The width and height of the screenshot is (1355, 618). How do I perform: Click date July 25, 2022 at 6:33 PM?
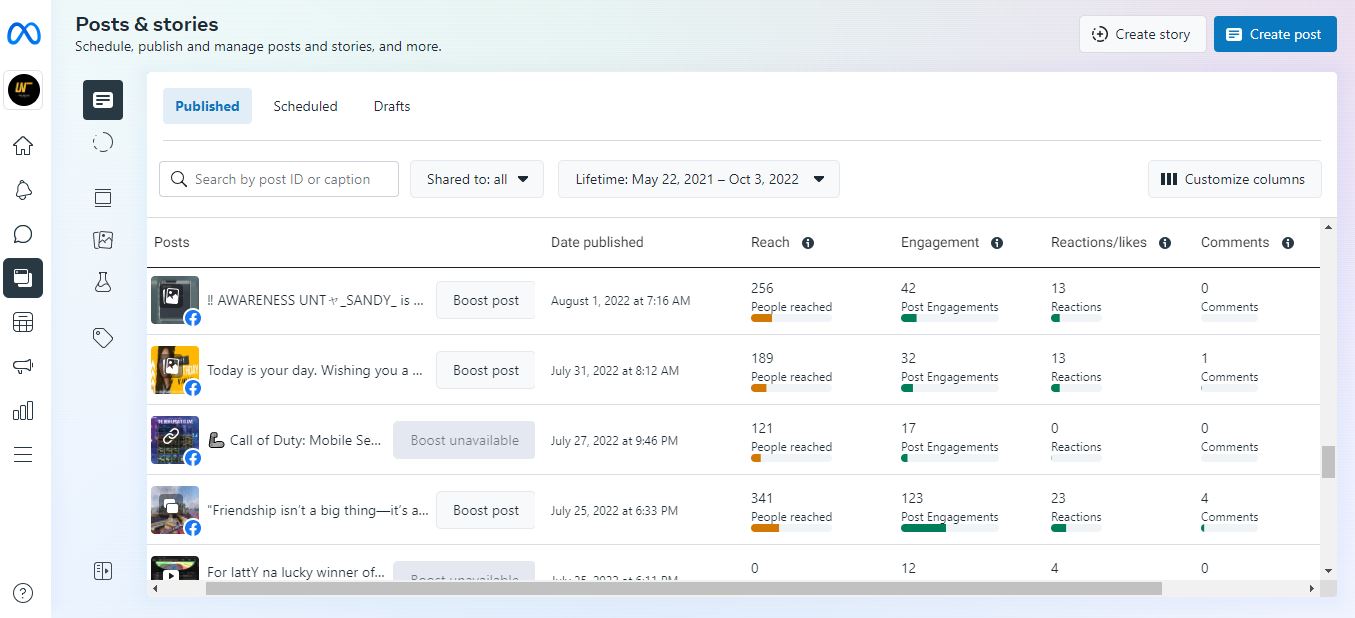pyautogui.click(x=614, y=511)
